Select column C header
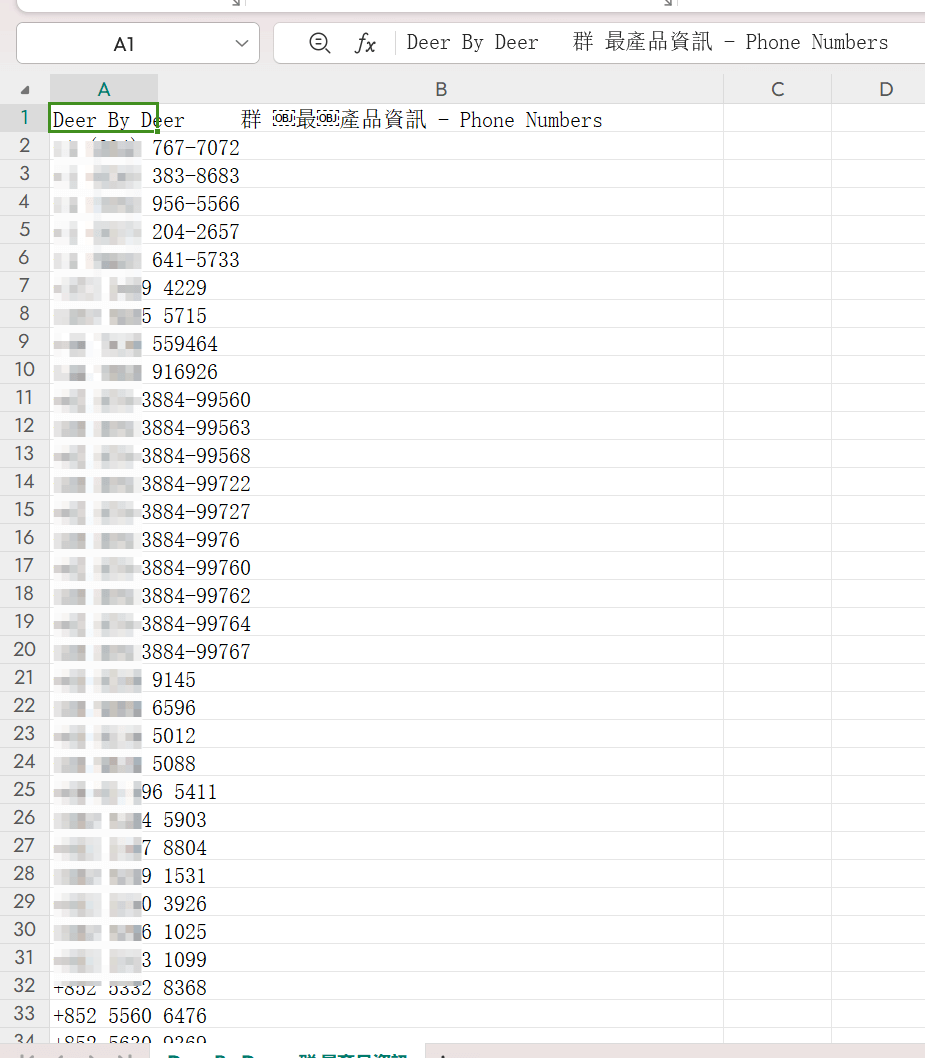 (x=777, y=89)
